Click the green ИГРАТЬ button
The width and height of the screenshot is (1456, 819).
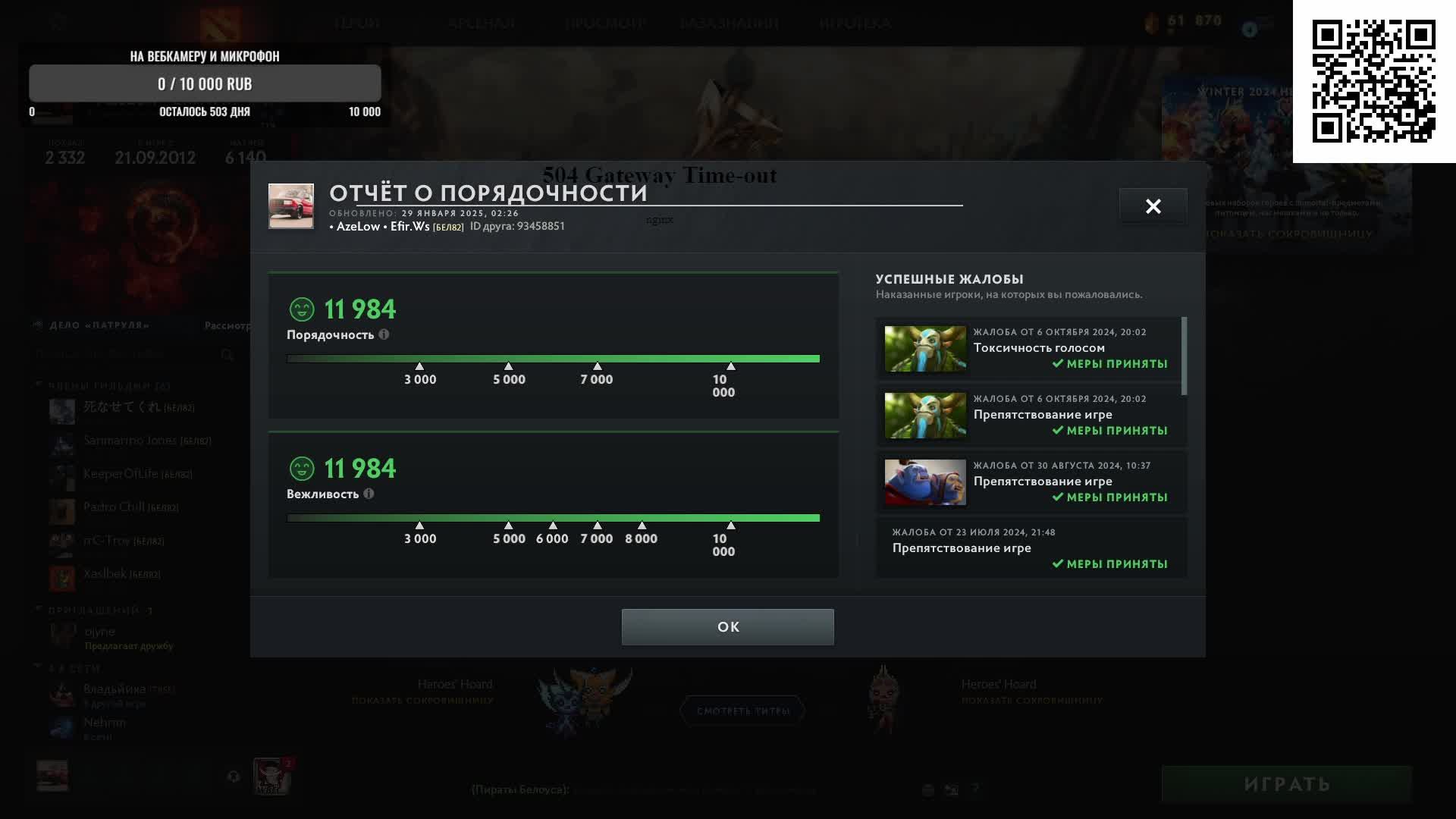pyautogui.click(x=1287, y=784)
